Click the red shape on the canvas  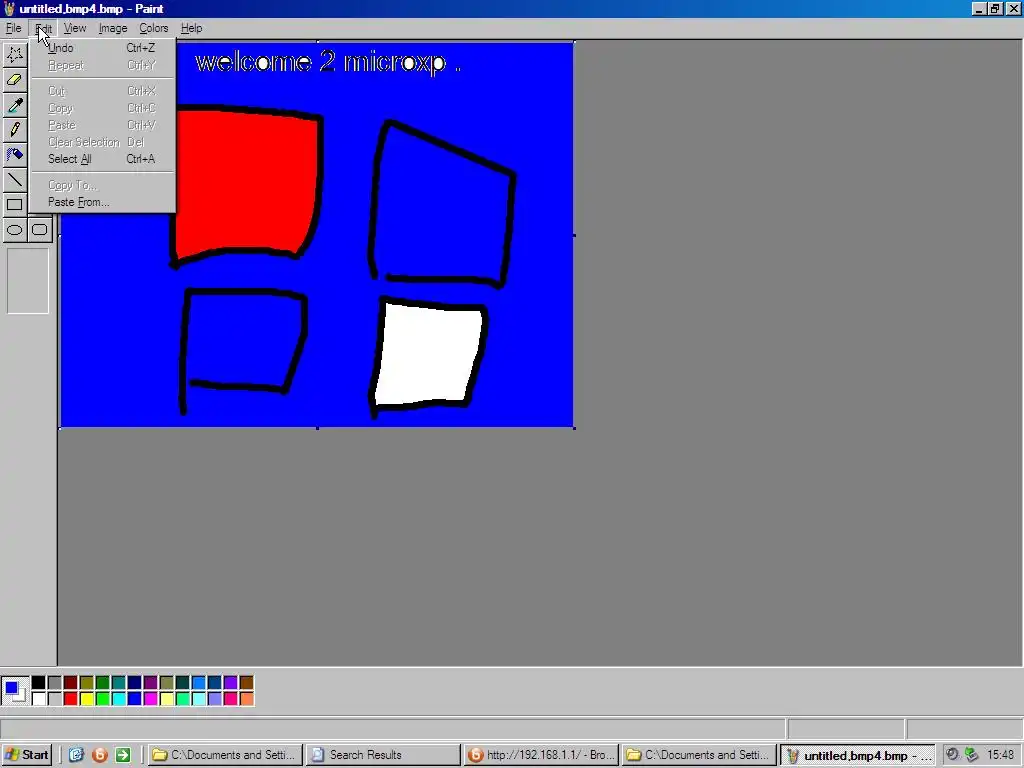point(247,183)
